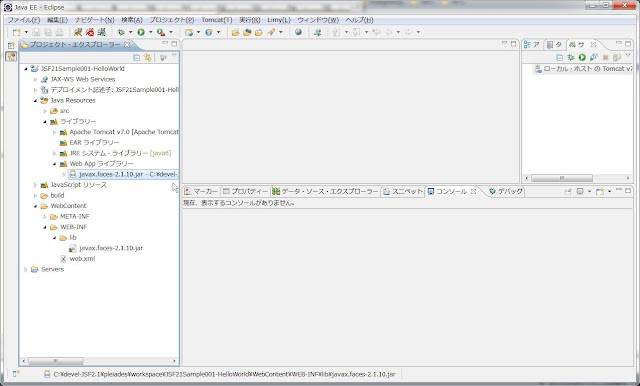640x386 pixels.
Task: Click the Pin Console icon
Action: coord(568,191)
